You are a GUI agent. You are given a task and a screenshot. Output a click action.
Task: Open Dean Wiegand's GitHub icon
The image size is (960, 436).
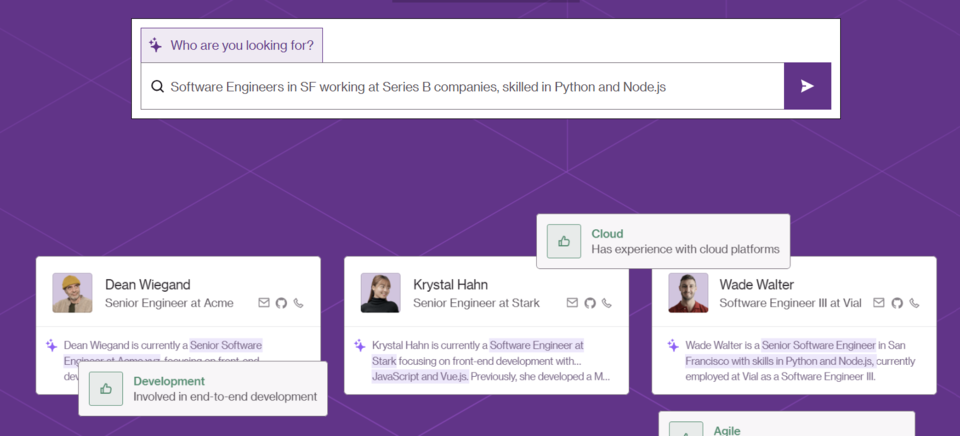pyautogui.click(x=281, y=303)
